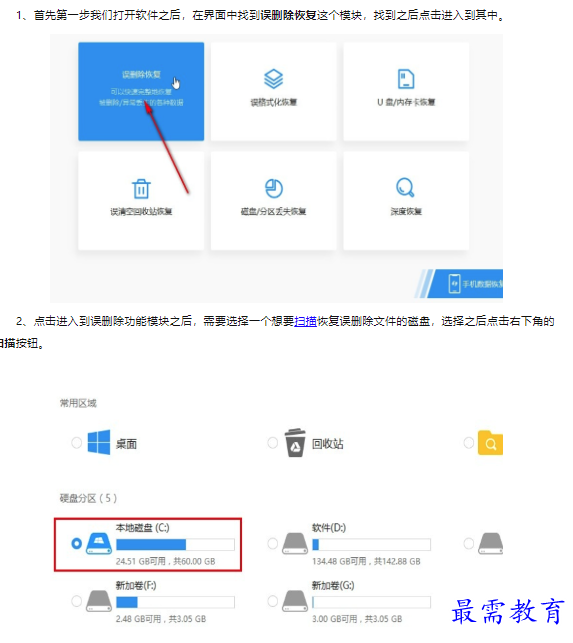Select the radio button beside yellow folder icon
Viewport: 573px width, 643px height.
coord(469,443)
